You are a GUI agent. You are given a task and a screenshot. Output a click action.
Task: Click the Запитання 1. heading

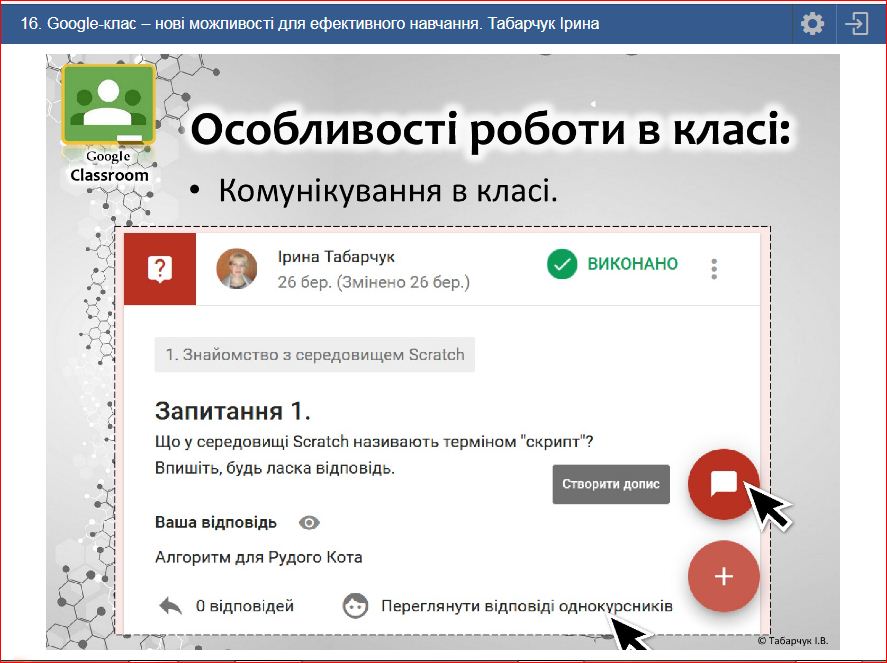tap(232, 411)
